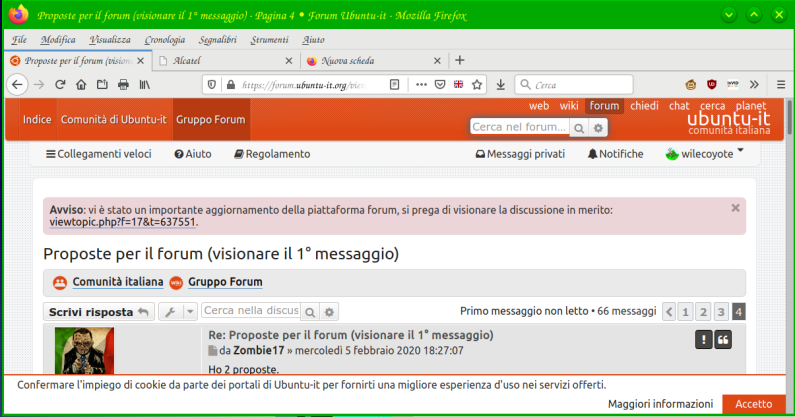Accept cookies with Accetto button

tap(753, 404)
